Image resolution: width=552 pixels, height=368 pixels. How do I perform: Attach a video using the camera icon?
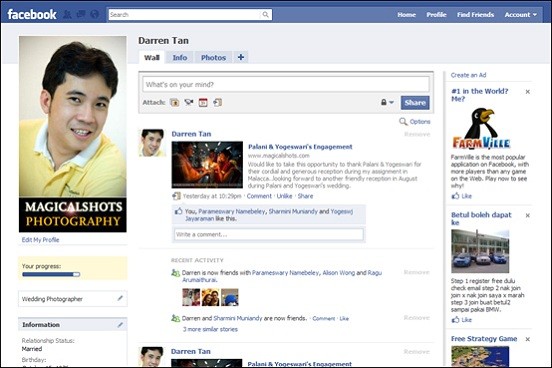(189, 102)
